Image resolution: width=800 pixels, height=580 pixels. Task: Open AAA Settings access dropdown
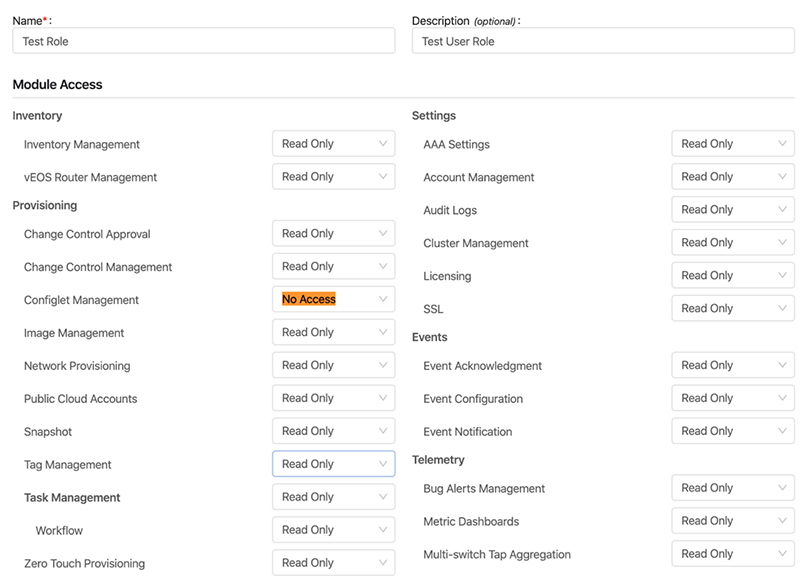tap(733, 144)
